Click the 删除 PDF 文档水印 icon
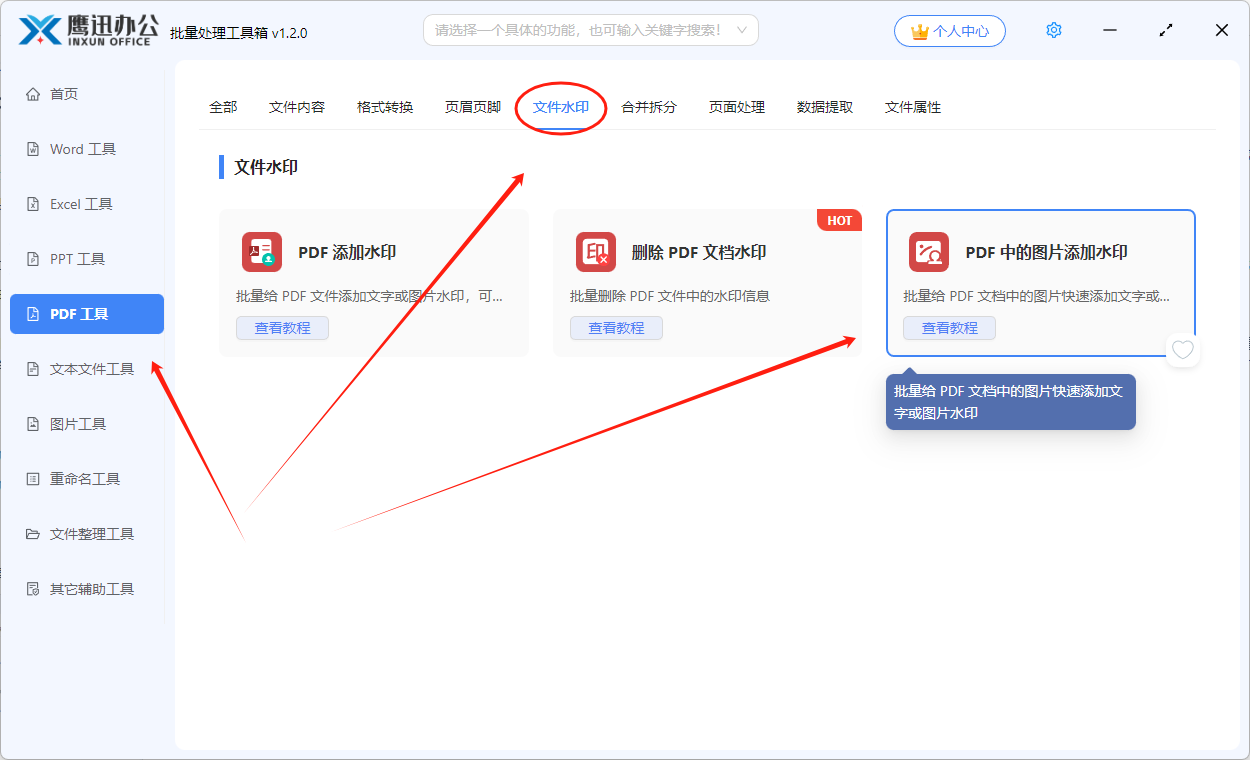This screenshot has width=1250, height=760. 596,252
